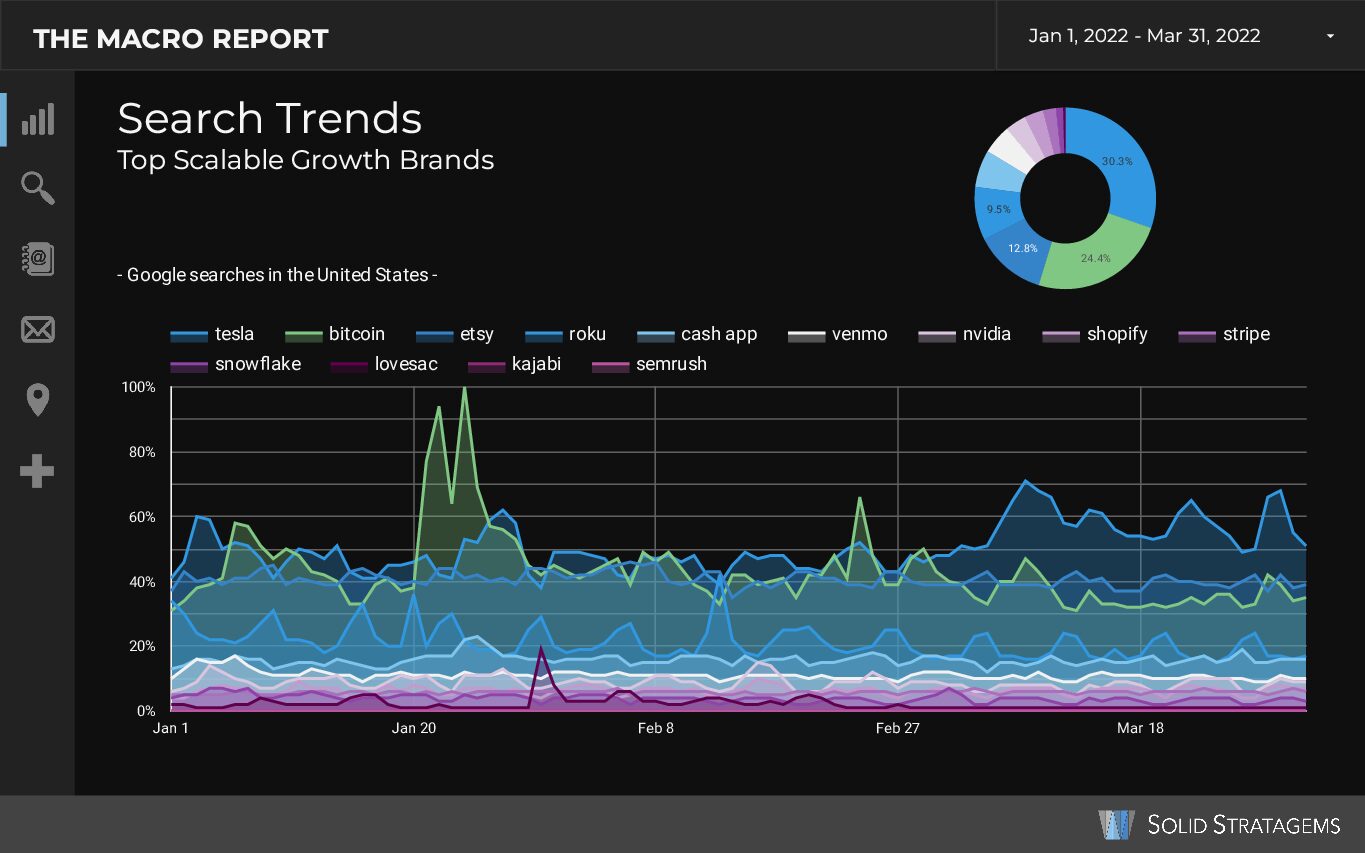Viewport: 1365px width, 853px height.
Task: Click the Search Trends heading
Action: click(x=270, y=119)
